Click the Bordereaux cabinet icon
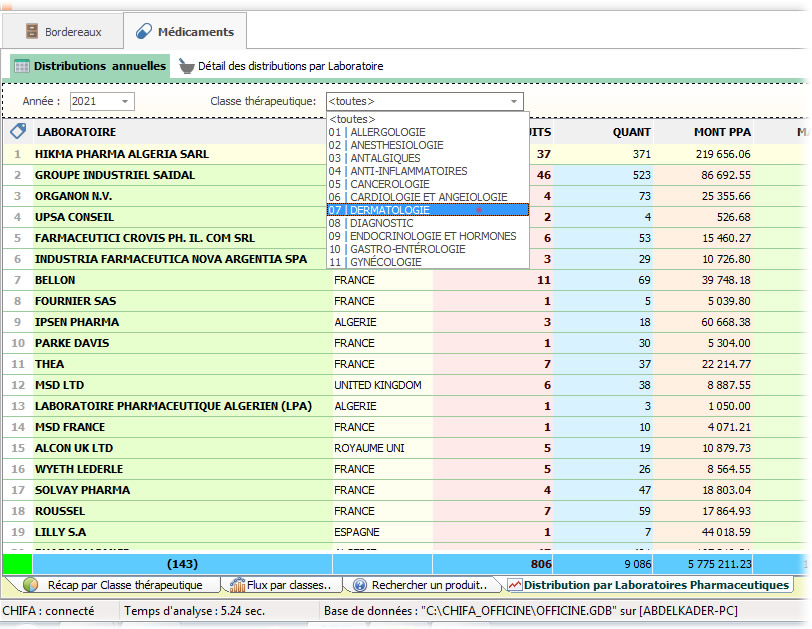812x629 pixels. pyautogui.click(x=31, y=32)
